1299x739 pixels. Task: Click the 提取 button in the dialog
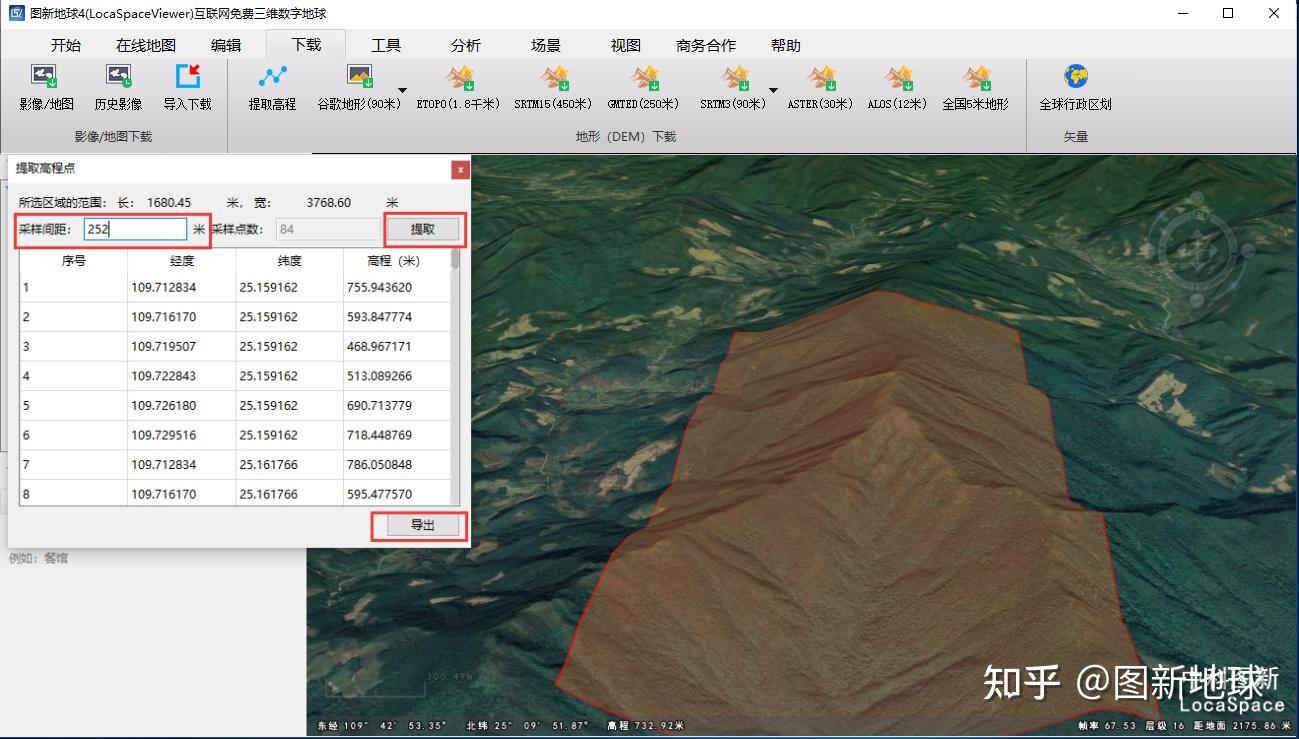424,229
